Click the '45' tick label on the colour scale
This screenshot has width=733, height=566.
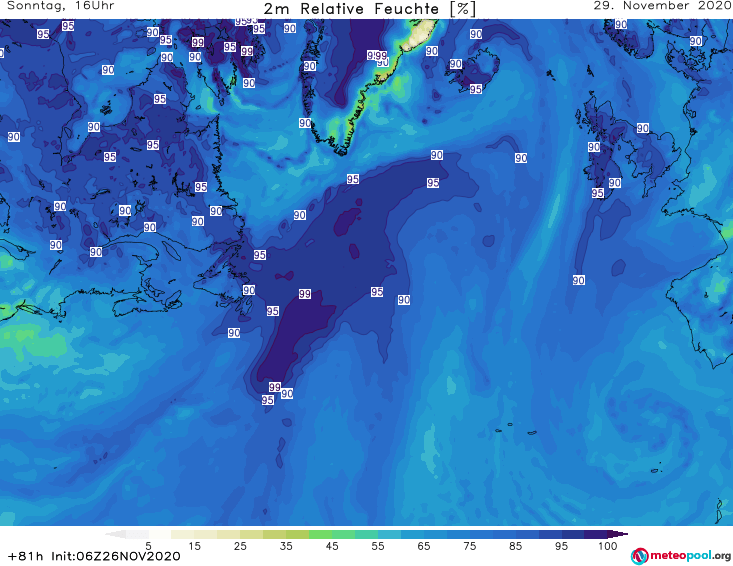(332, 546)
